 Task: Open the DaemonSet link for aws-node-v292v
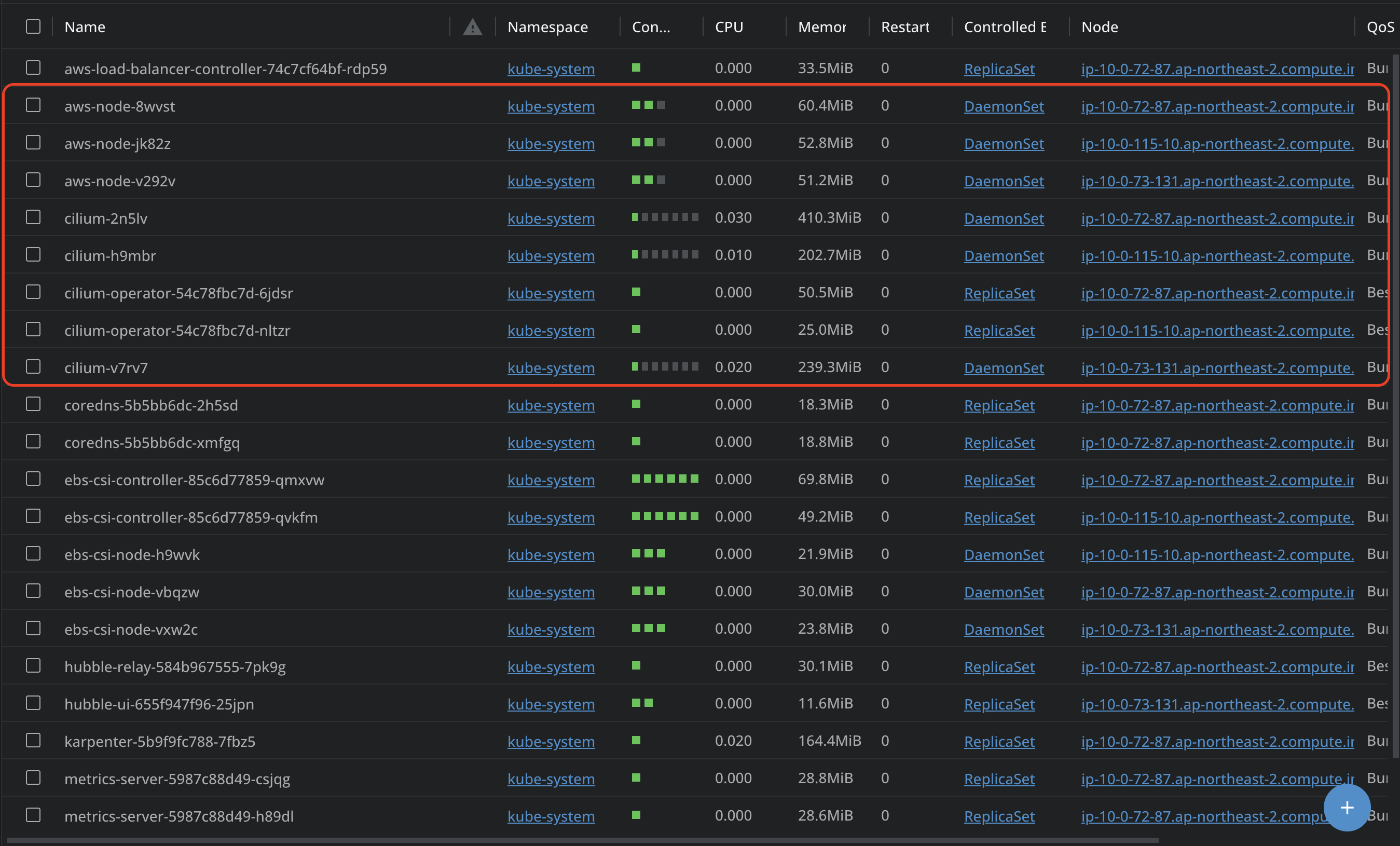click(1004, 181)
